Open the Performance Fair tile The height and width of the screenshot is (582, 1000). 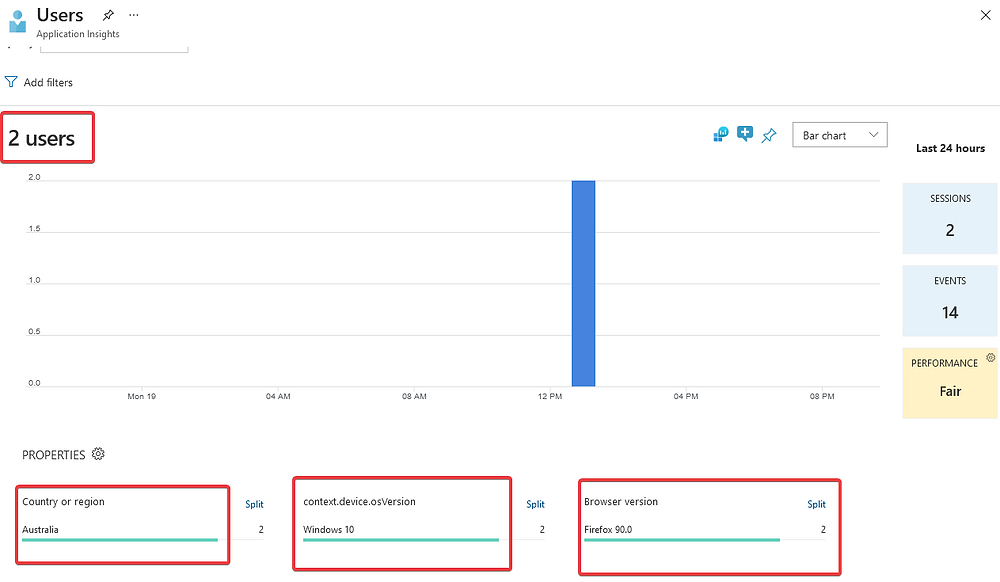(950, 382)
